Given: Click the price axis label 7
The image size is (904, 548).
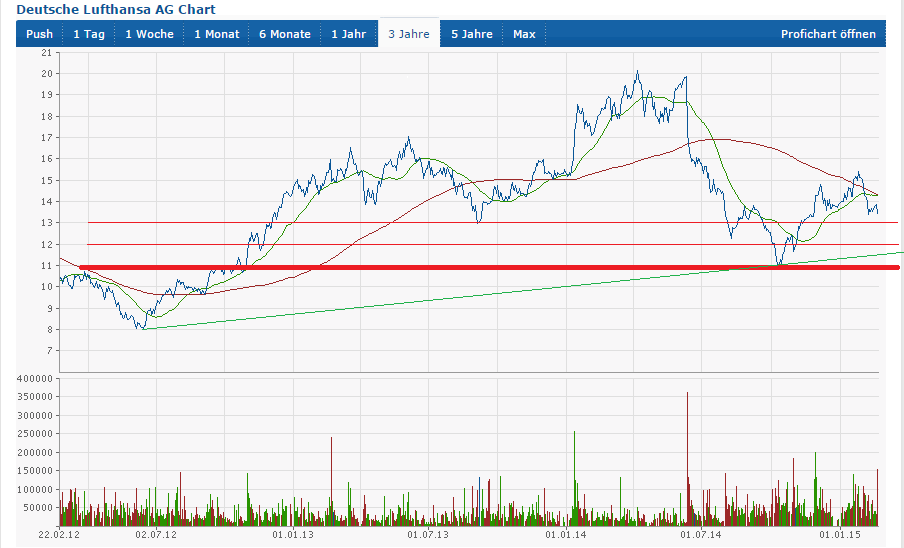Looking at the screenshot, I should click(50, 350).
